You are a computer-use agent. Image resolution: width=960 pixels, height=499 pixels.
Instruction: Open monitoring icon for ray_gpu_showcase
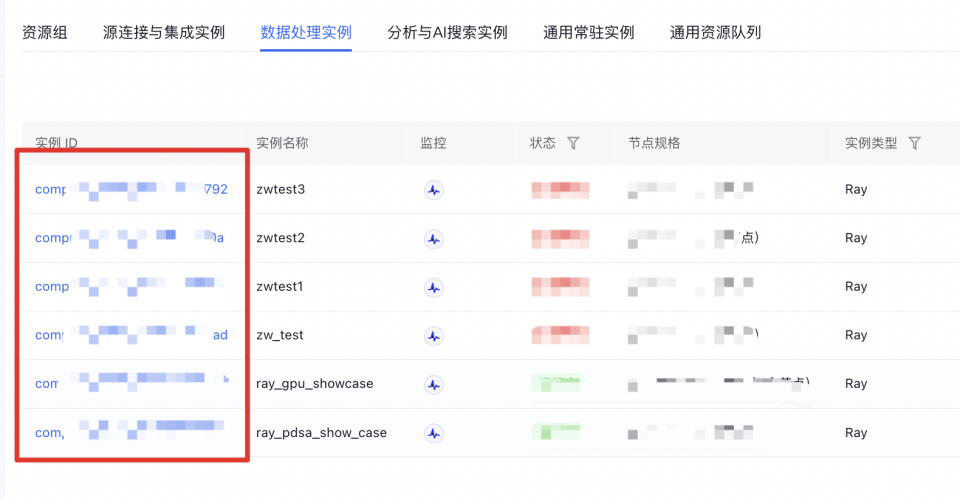click(x=434, y=385)
